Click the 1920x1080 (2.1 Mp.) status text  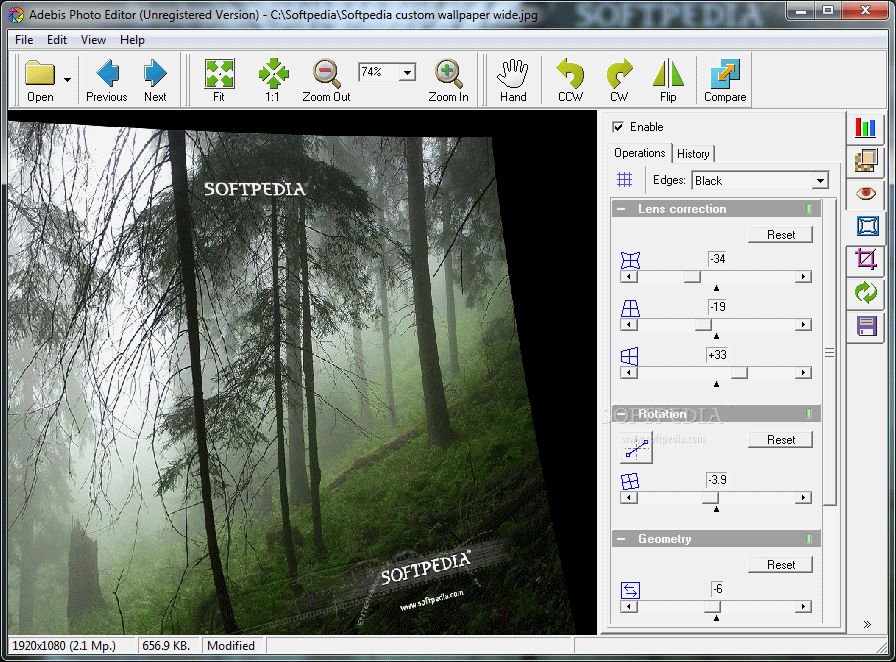(64, 646)
